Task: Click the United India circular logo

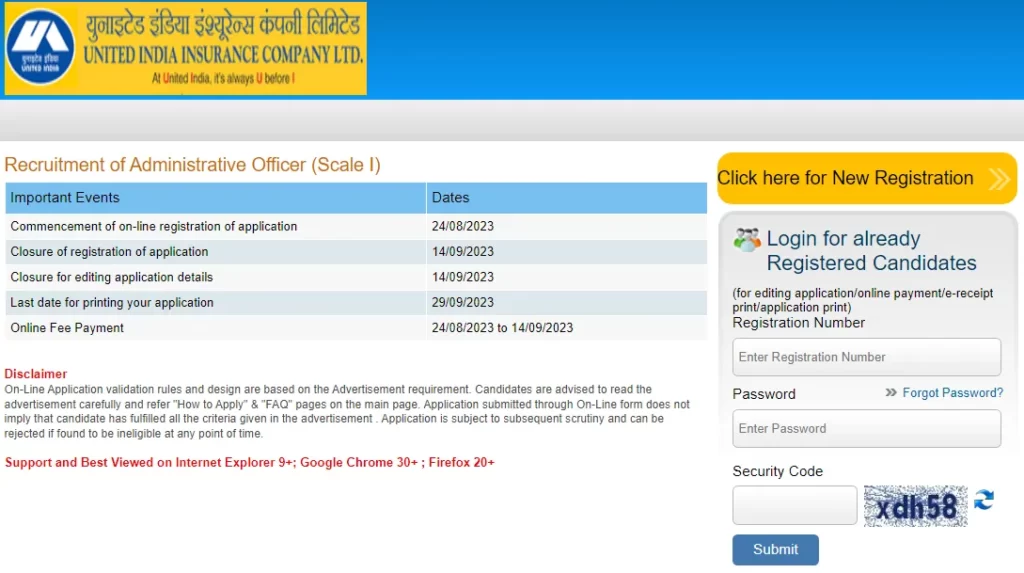Action: pos(40,47)
